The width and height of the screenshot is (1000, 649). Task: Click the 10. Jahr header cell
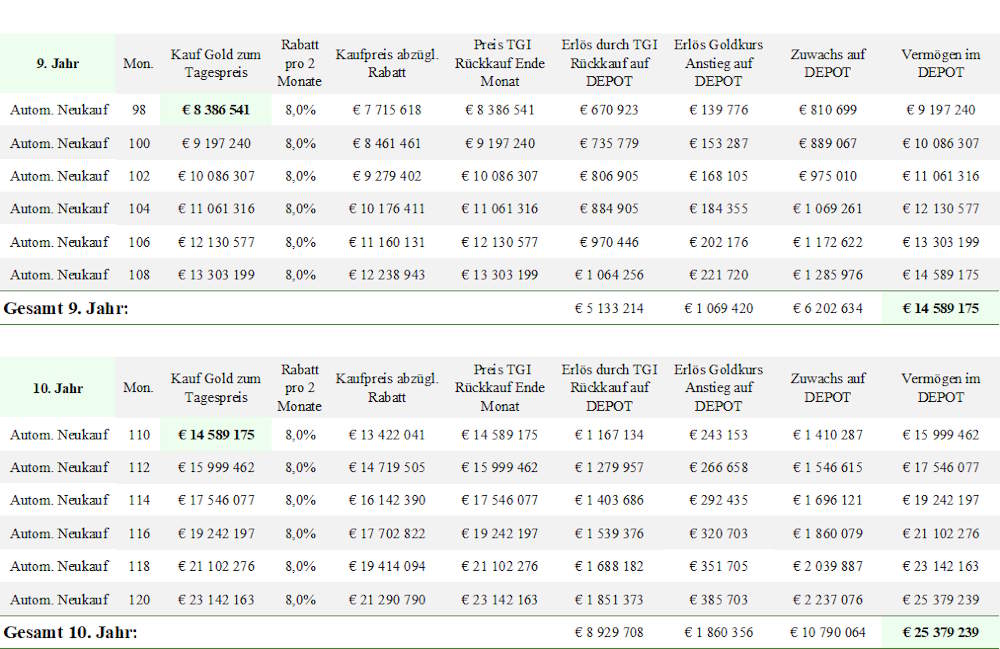coord(58,388)
